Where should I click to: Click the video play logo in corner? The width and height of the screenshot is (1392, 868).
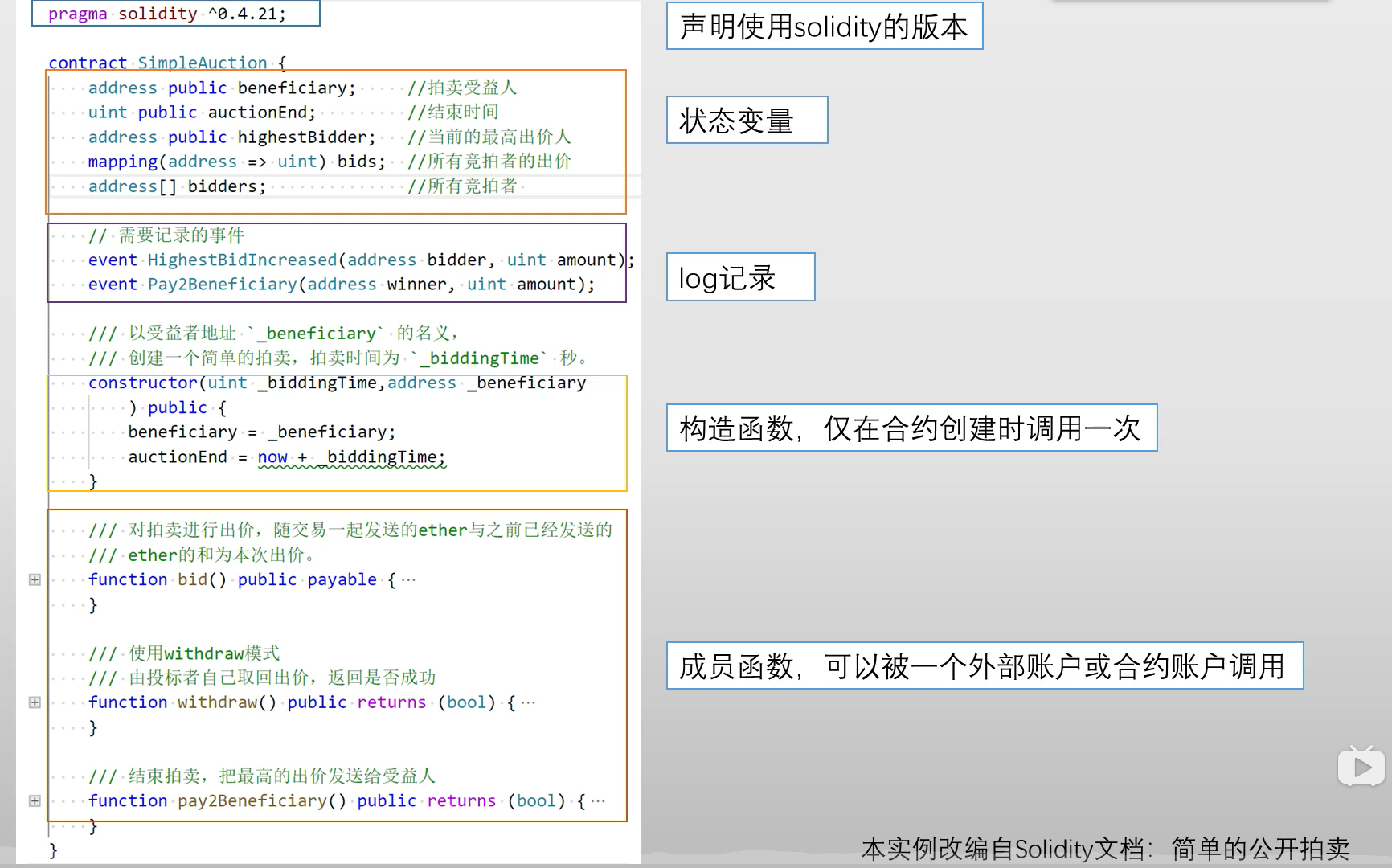click(1361, 767)
